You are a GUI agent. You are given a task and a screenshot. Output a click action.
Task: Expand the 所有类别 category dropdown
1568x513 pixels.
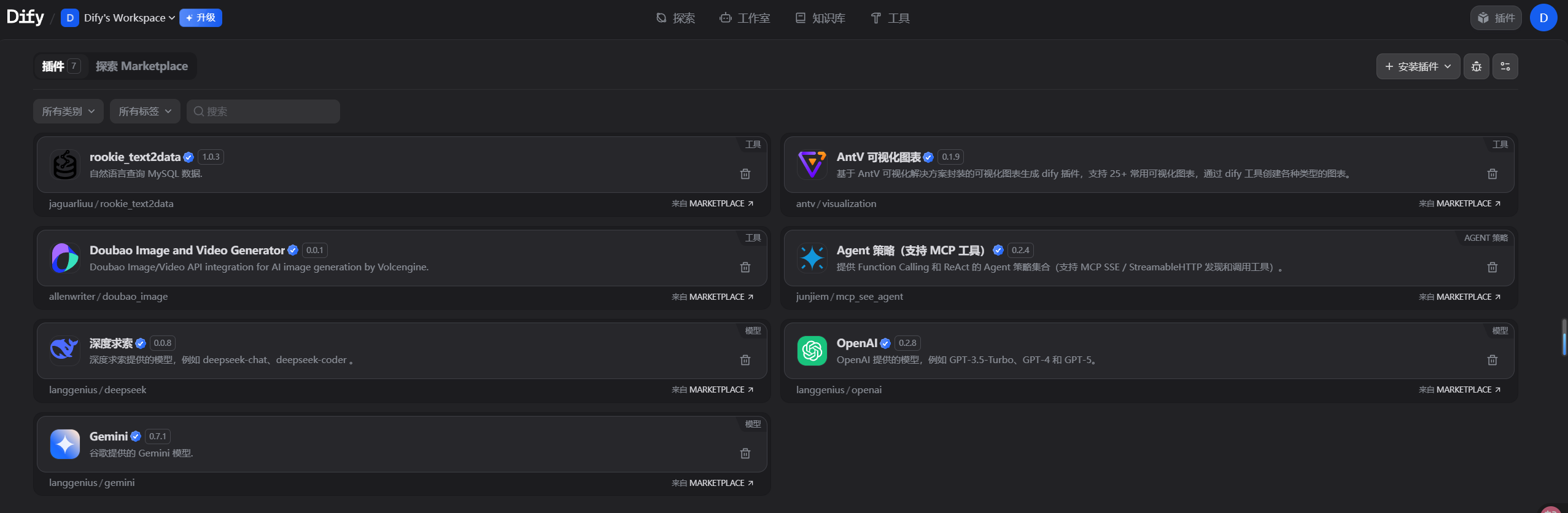(68, 111)
